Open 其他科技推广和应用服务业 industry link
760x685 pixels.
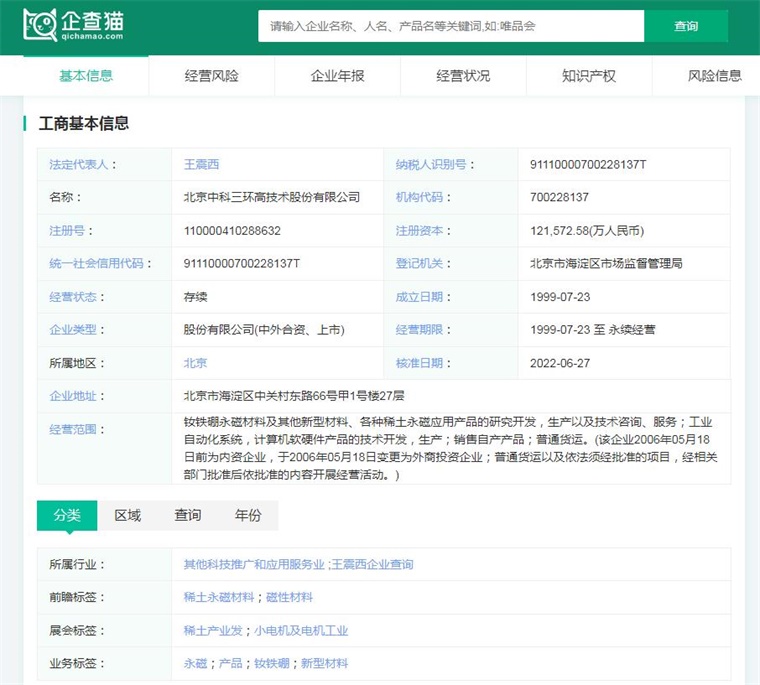(254, 564)
